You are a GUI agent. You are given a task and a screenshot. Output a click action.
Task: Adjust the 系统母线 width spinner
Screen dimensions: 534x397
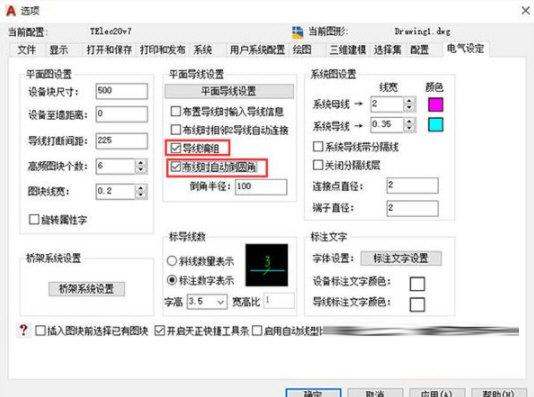[x=409, y=104]
